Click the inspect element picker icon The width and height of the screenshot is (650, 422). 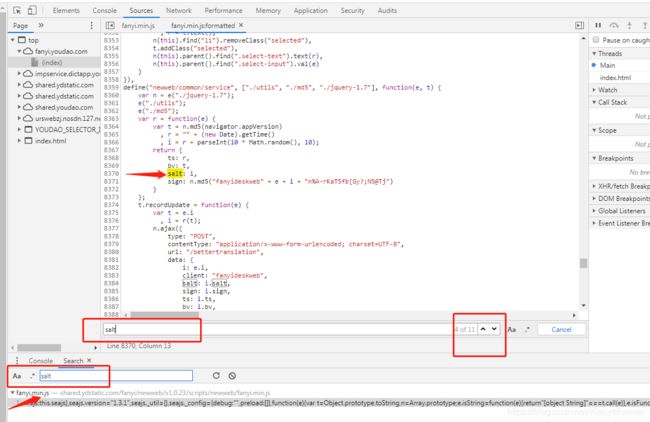pos(17,10)
